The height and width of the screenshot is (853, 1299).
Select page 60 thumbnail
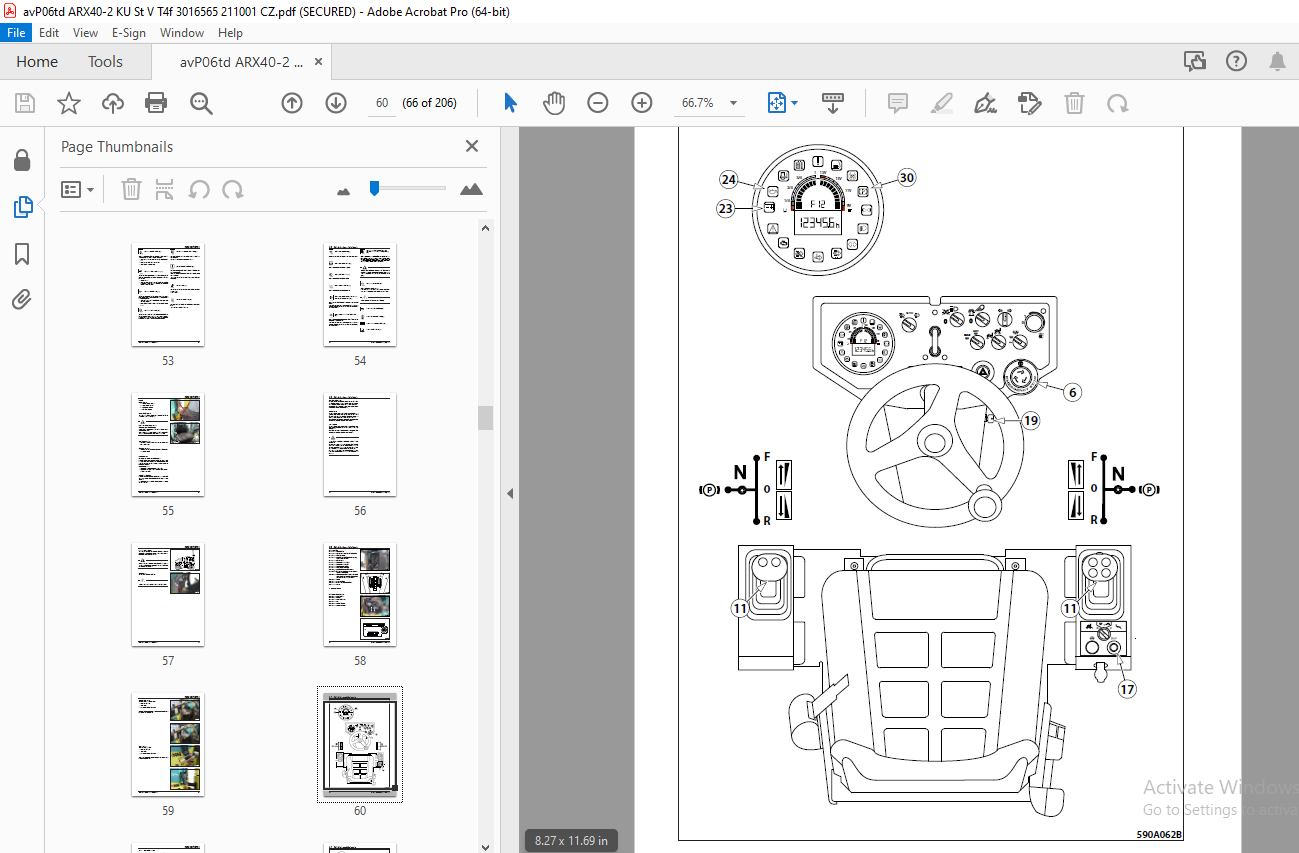[x=360, y=745]
